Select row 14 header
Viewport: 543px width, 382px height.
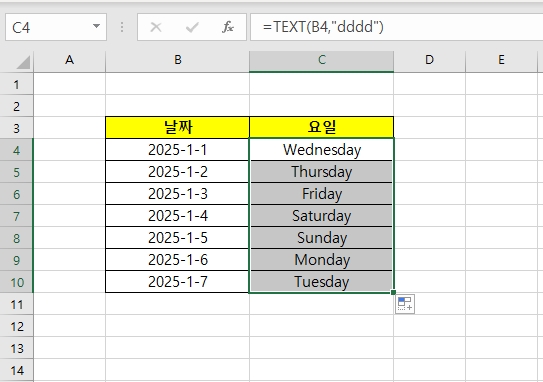[x=17, y=370]
